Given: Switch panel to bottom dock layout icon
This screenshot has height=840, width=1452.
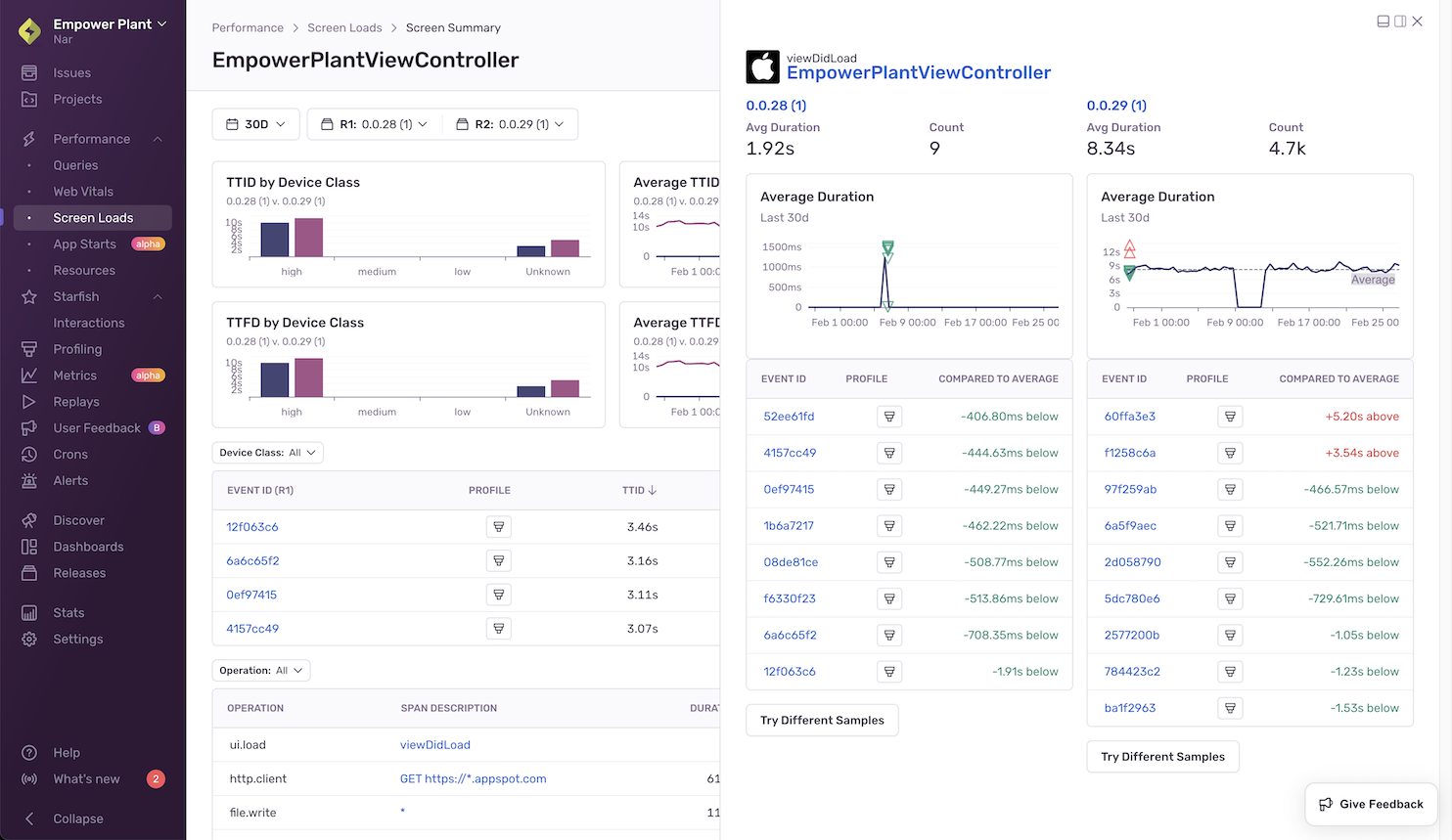Looking at the screenshot, I should [1383, 22].
